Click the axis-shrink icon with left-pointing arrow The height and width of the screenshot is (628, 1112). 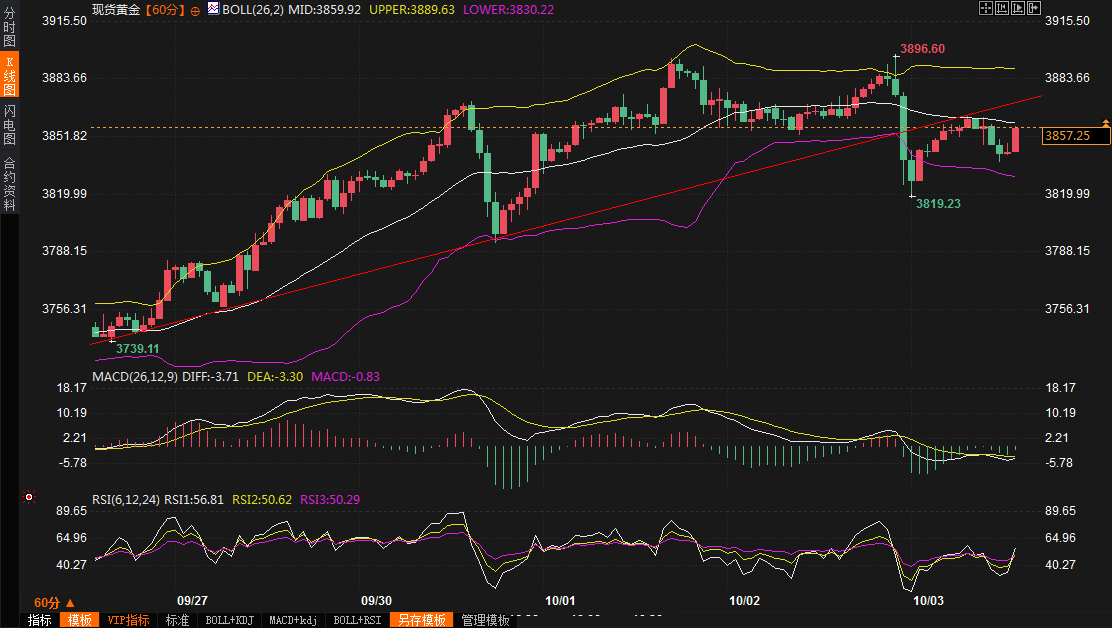tap(1002, 8)
